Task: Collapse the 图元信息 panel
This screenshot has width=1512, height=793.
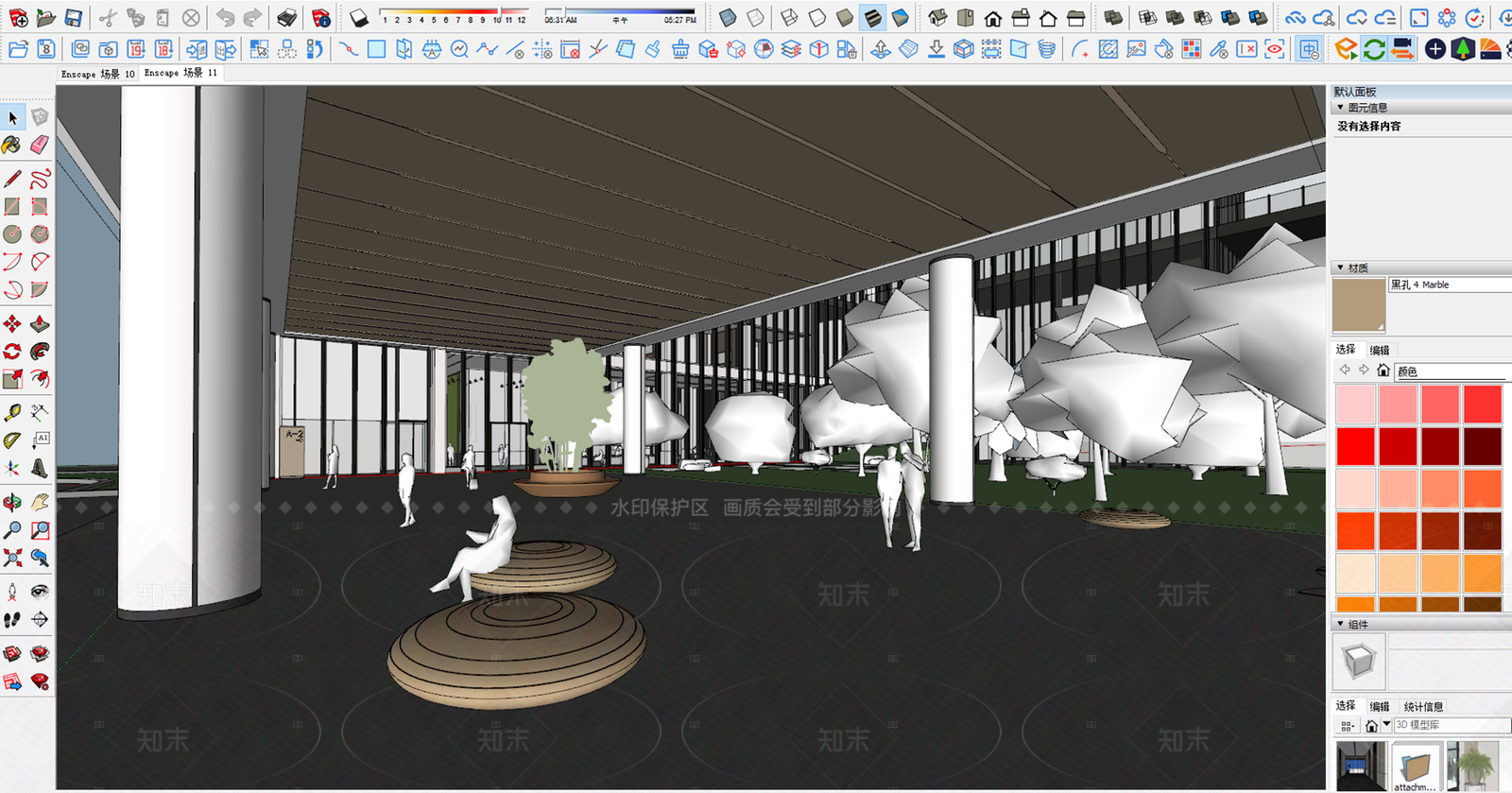Action: coord(1340,108)
